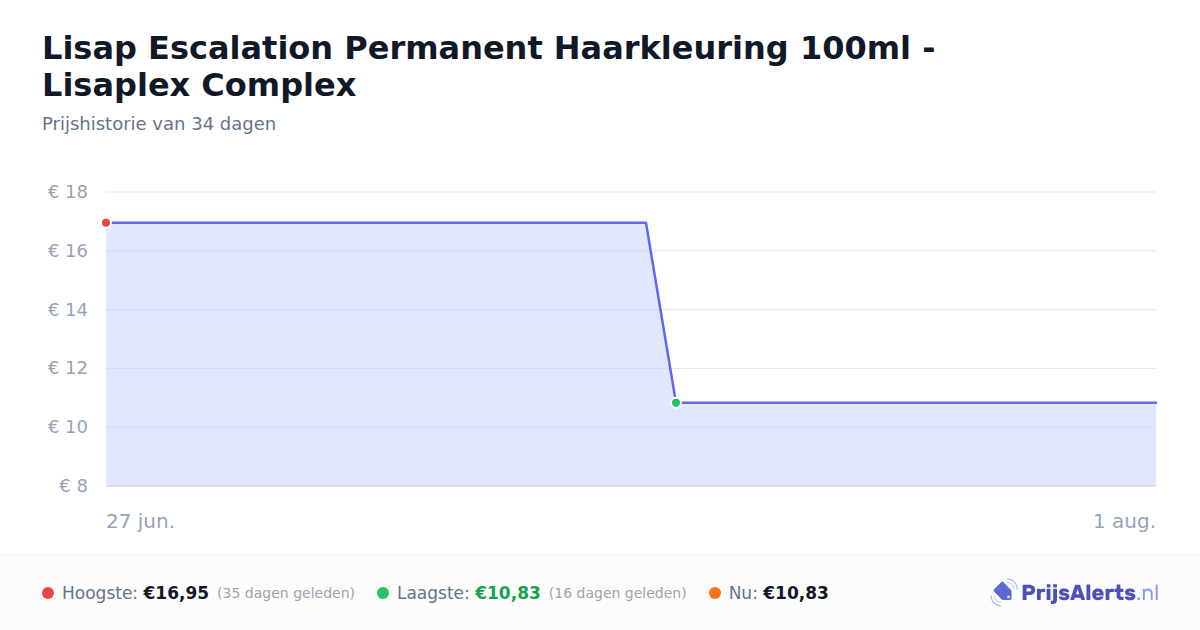Click the green Laagste €10,83 value
The height and width of the screenshot is (630, 1200).
pos(507,593)
